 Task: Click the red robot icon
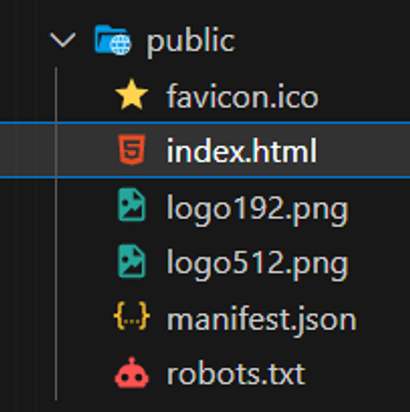pyautogui.click(x=132, y=373)
